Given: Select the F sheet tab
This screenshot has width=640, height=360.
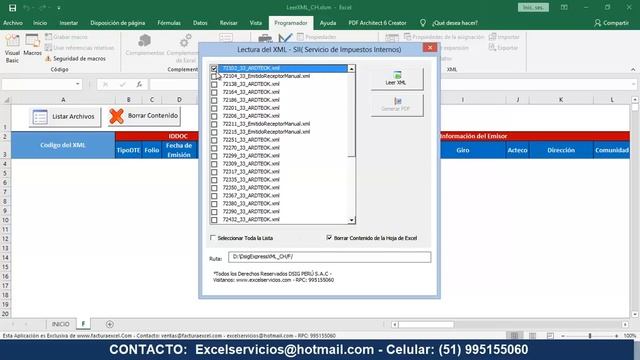Looking at the screenshot, I should 83,324.
